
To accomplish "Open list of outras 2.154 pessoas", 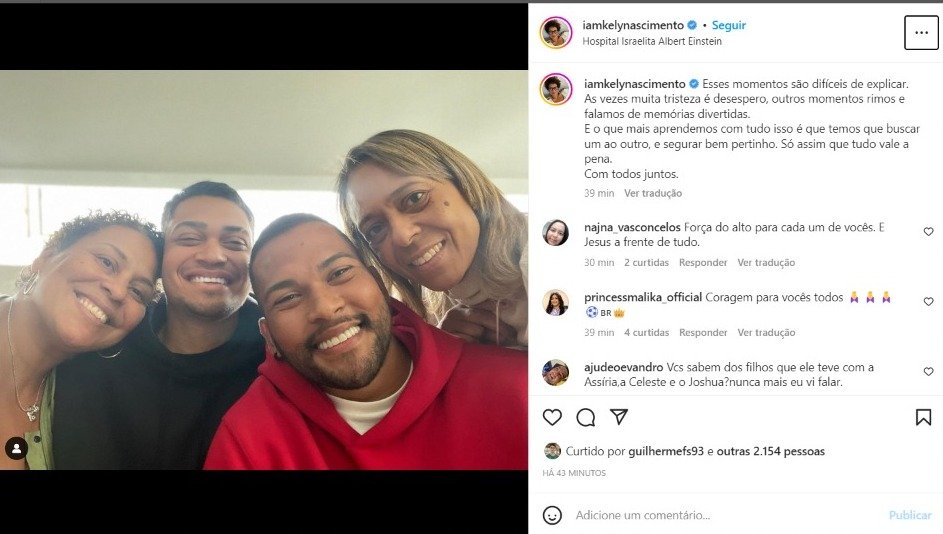I will pyautogui.click(x=770, y=451).
